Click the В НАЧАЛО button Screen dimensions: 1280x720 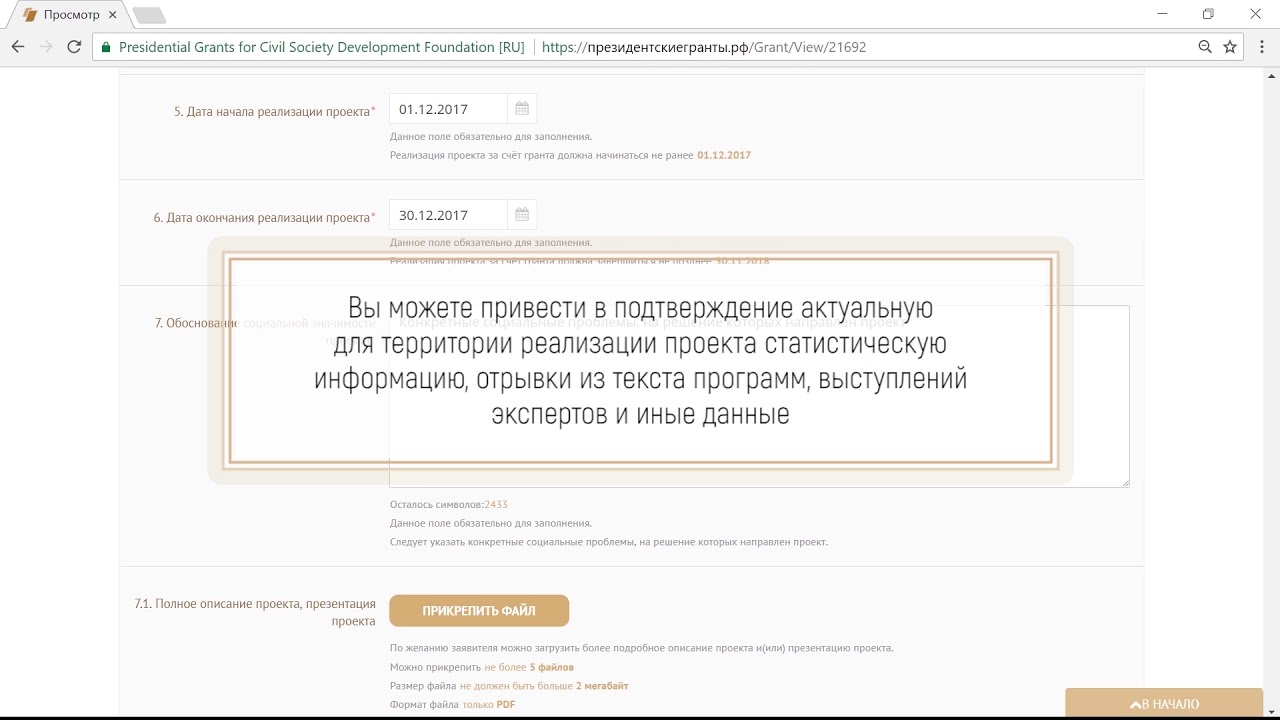point(1164,704)
